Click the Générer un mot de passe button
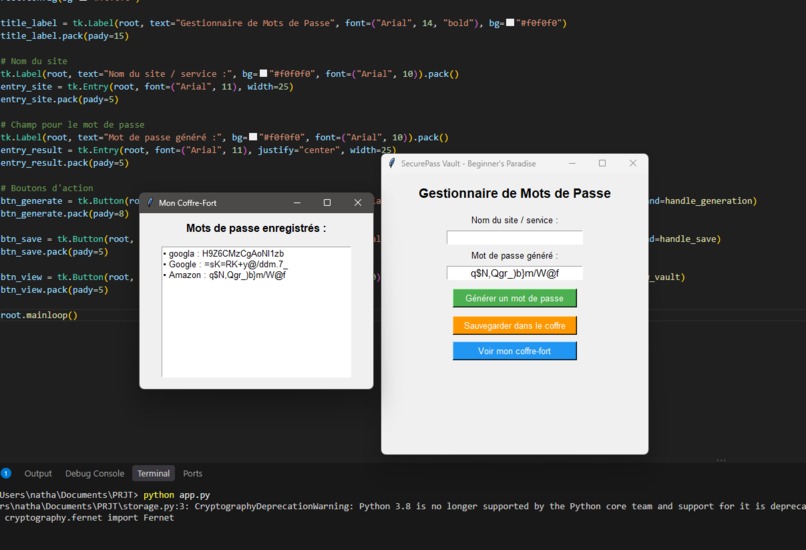This screenshot has width=806, height=550. click(515, 298)
